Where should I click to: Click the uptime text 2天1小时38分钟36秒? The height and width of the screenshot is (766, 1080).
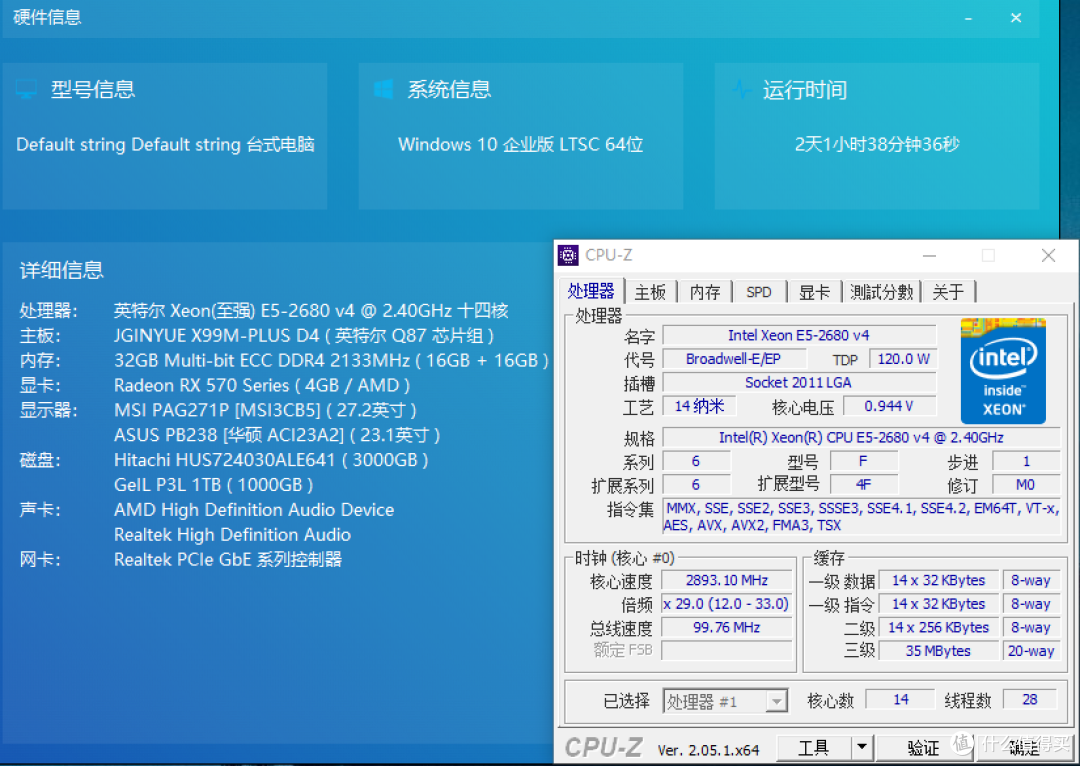(877, 145)
